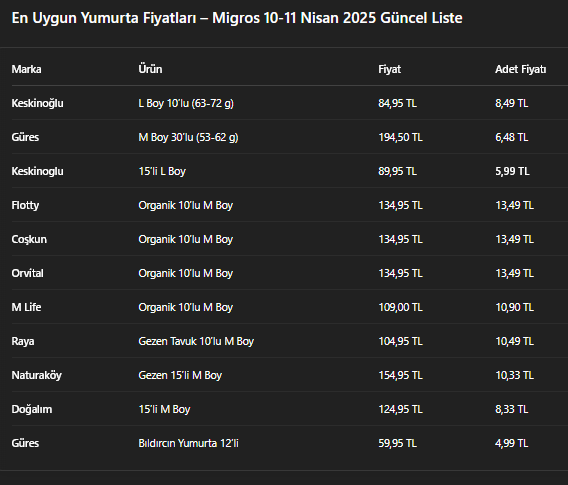
Task: Click the unit price '8,49 TL'
Action: 511,103
